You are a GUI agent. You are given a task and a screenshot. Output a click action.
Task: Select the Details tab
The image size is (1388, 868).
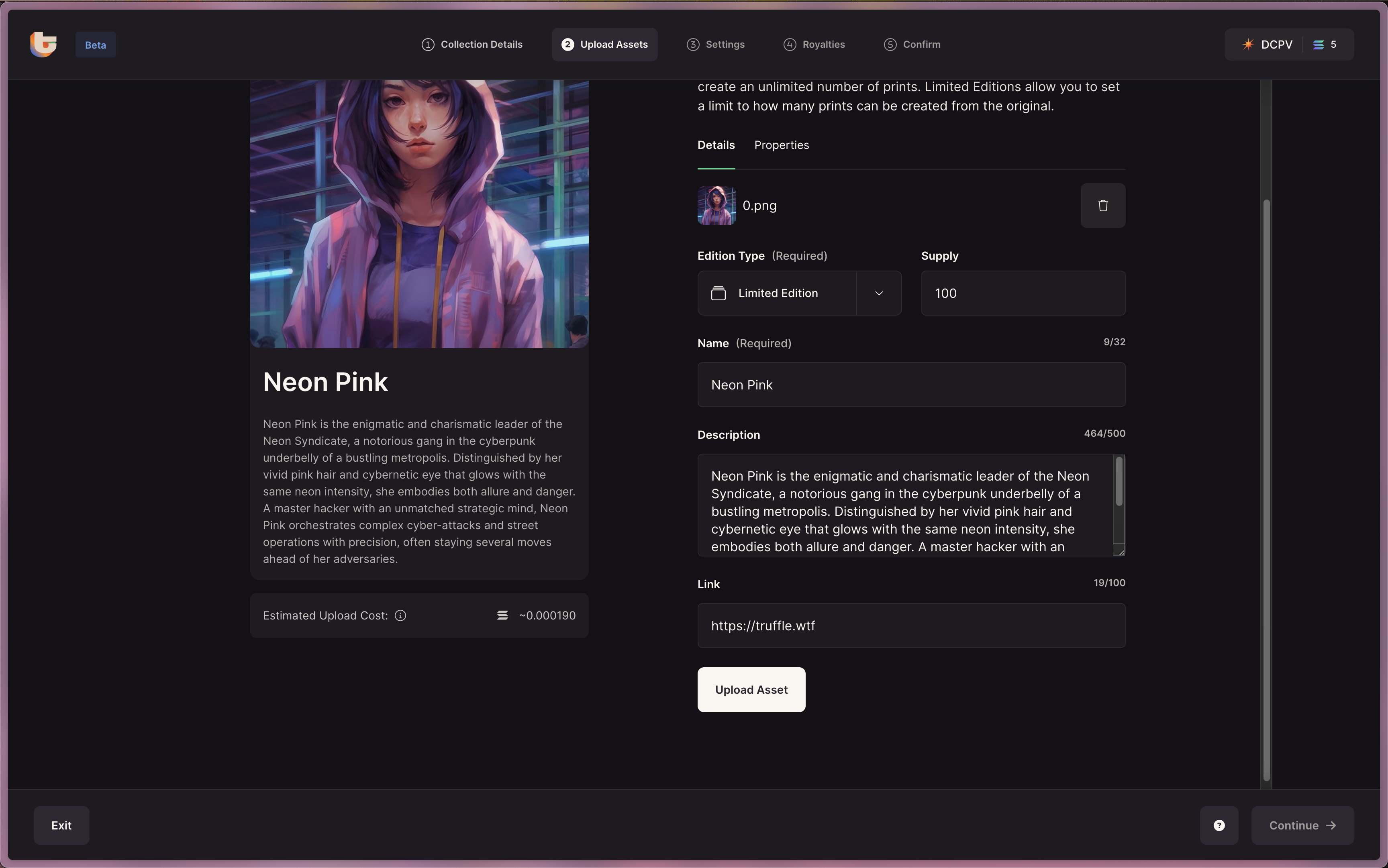(716, 145)
